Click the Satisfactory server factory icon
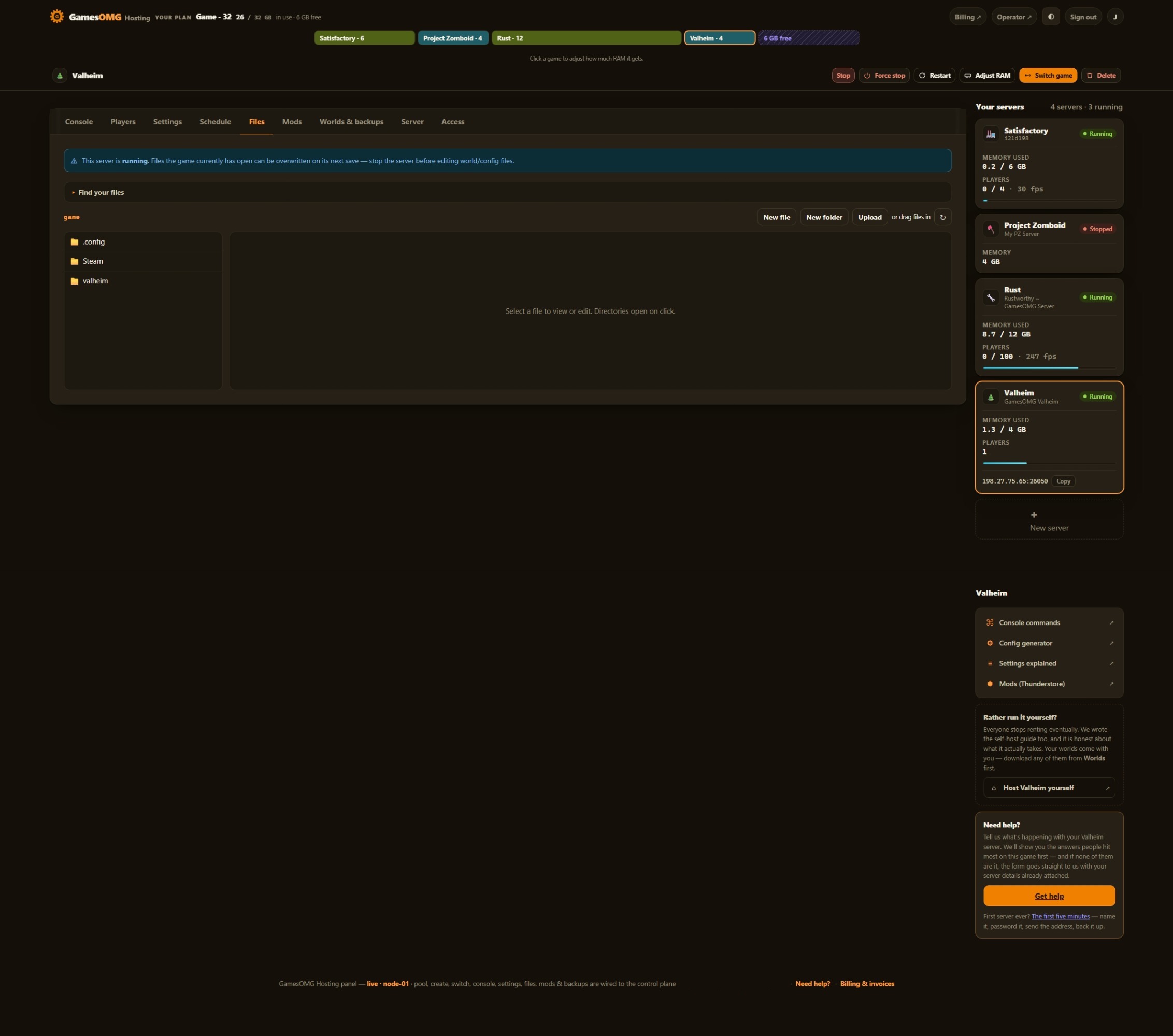The height and width of the screenshot is (1036, 1173). [x=991, y=134]
